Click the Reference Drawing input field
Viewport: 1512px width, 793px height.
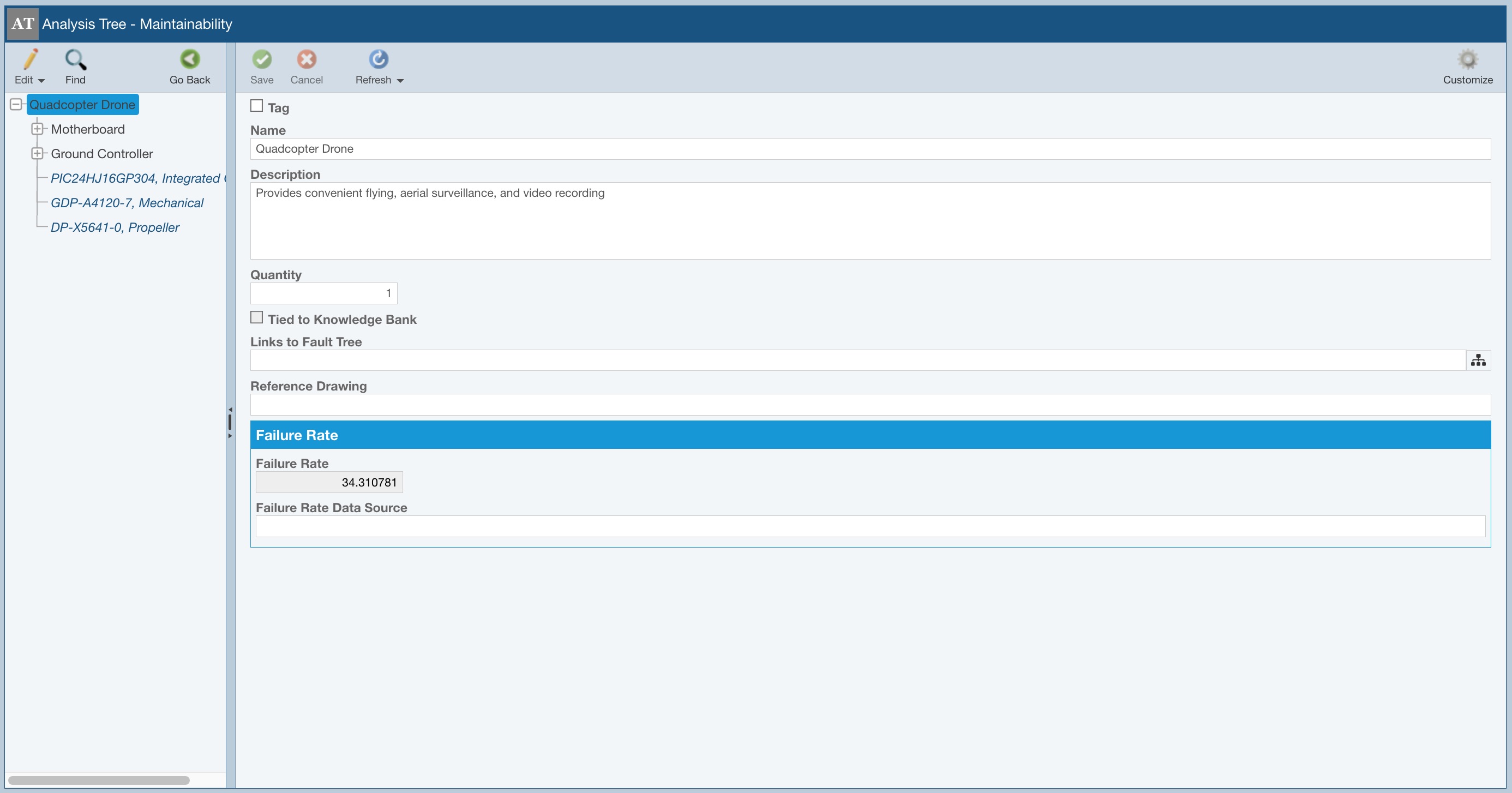[870, 405]
